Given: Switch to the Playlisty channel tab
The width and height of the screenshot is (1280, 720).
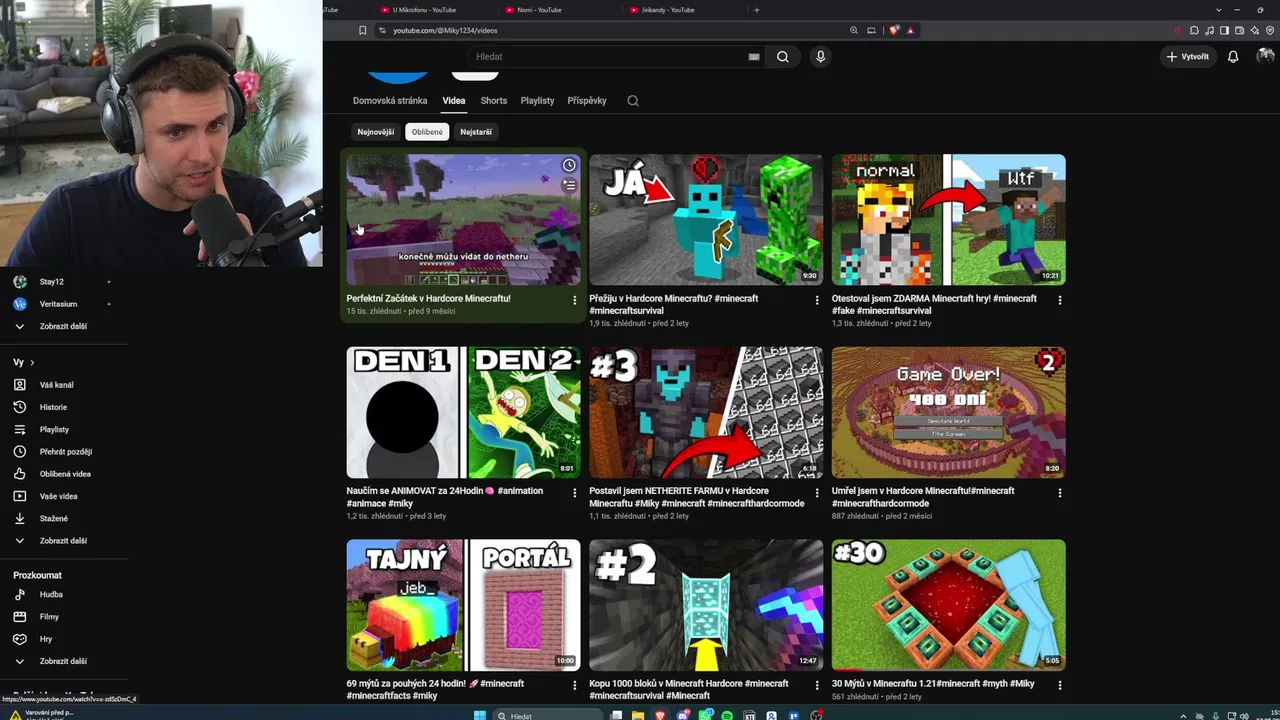Looking at the screenshot, I should point(537,101).
